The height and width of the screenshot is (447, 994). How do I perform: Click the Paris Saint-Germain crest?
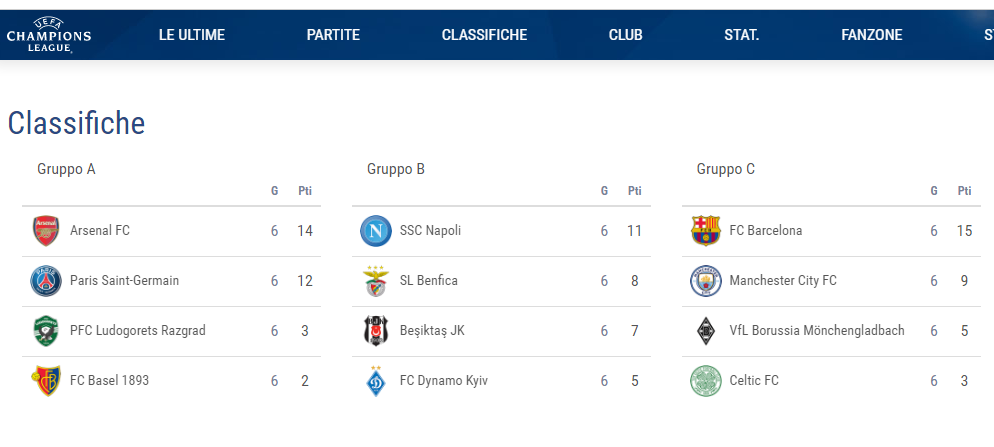46,281
